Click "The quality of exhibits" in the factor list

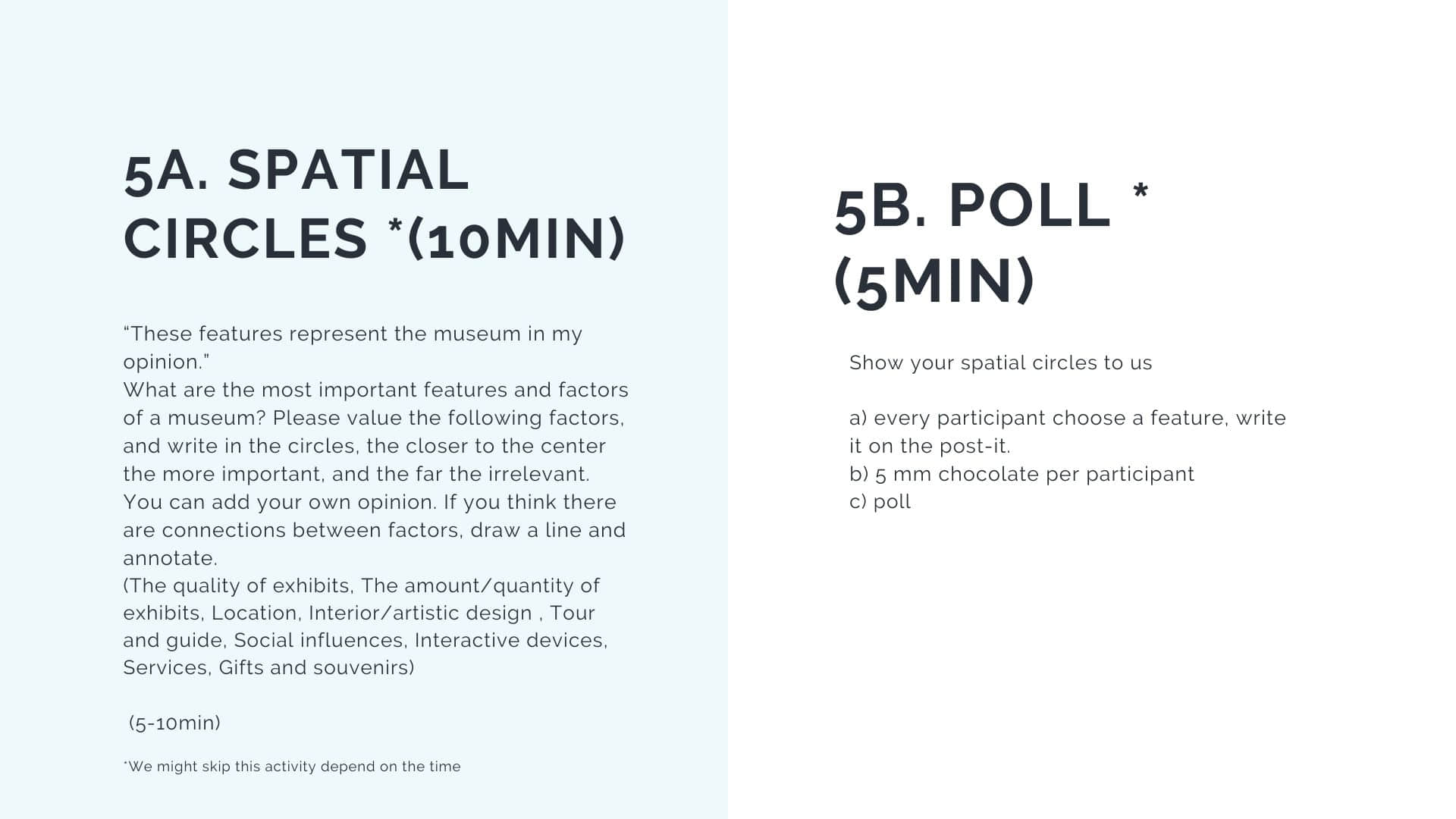tap(237, 585)
